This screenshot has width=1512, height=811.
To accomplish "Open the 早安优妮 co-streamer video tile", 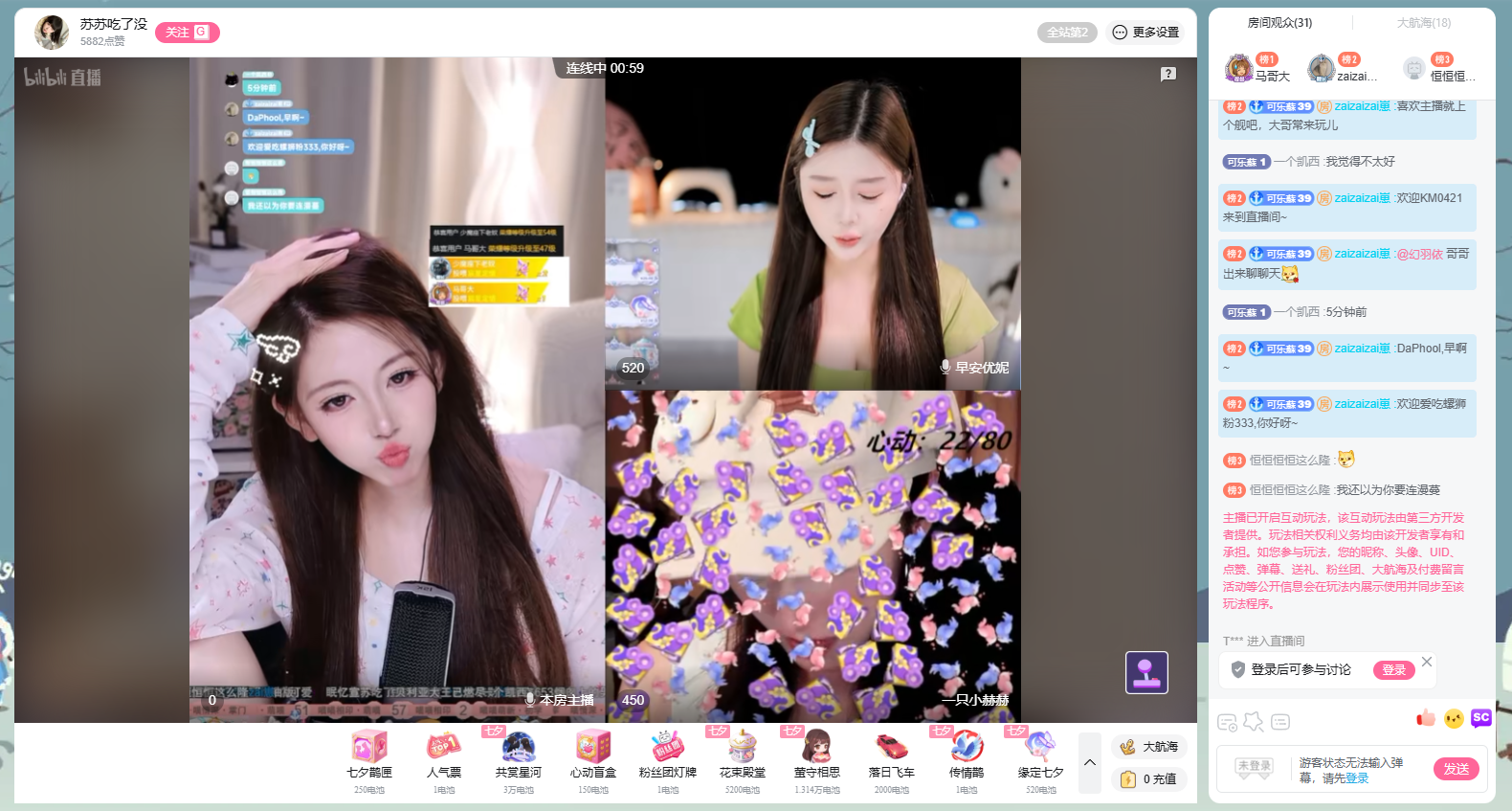I will click(x=812, y=223).
